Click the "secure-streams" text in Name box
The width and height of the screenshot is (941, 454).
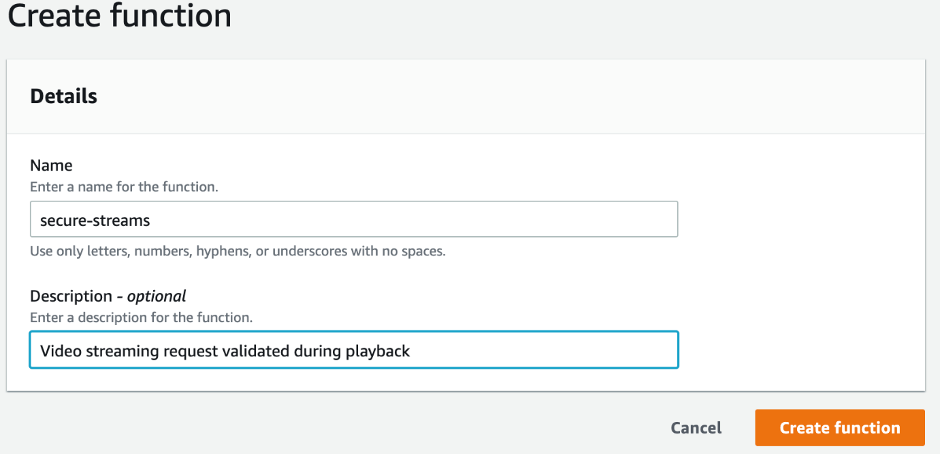pos(90,219)
